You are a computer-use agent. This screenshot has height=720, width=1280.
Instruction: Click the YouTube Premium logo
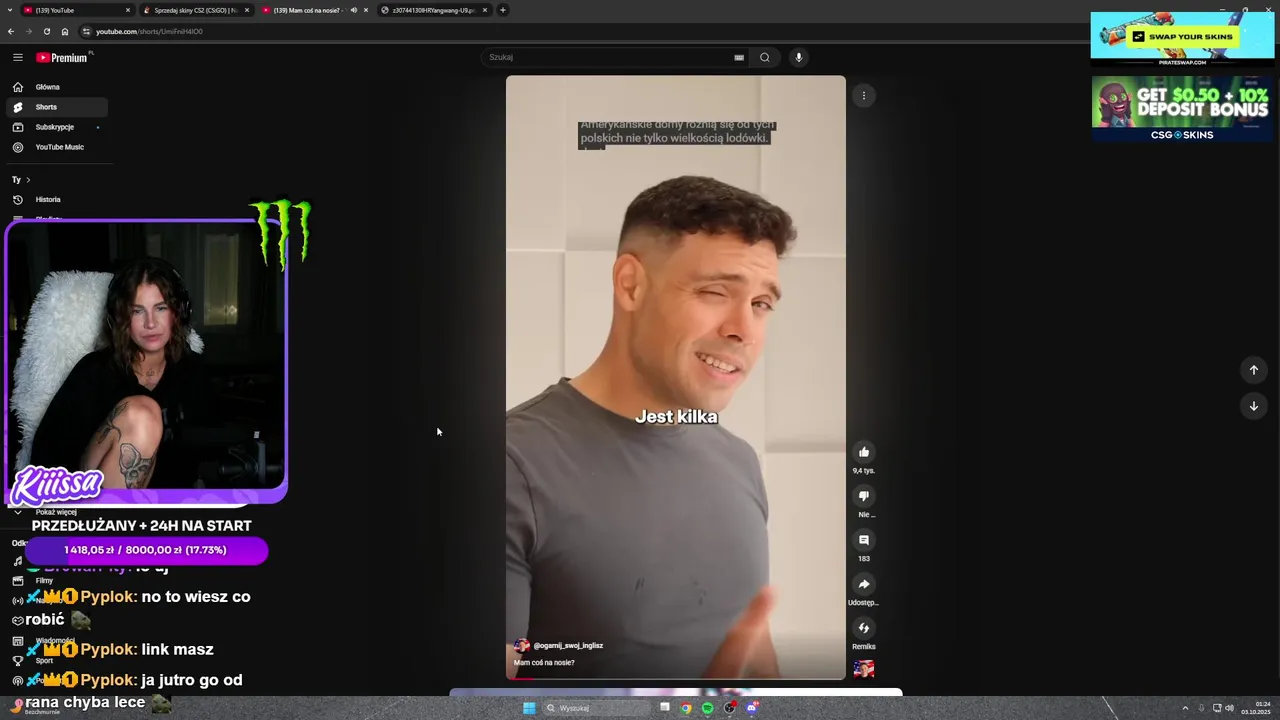point(62,57)
